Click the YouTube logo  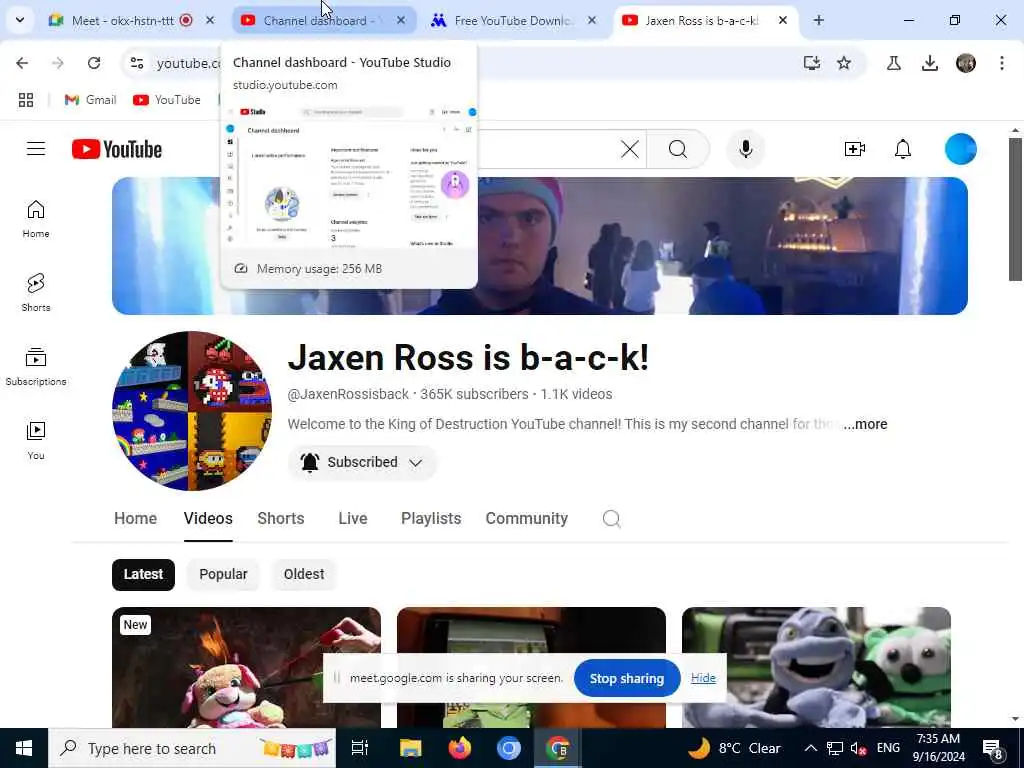[117, 150]
